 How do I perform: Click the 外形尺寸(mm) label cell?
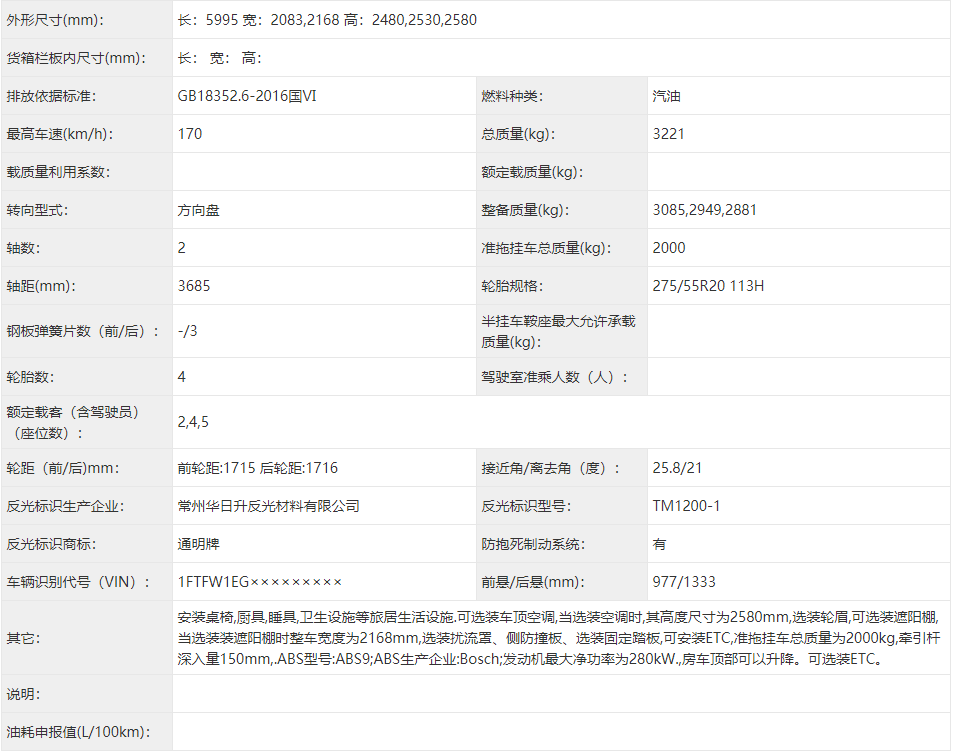coord(54,20)
